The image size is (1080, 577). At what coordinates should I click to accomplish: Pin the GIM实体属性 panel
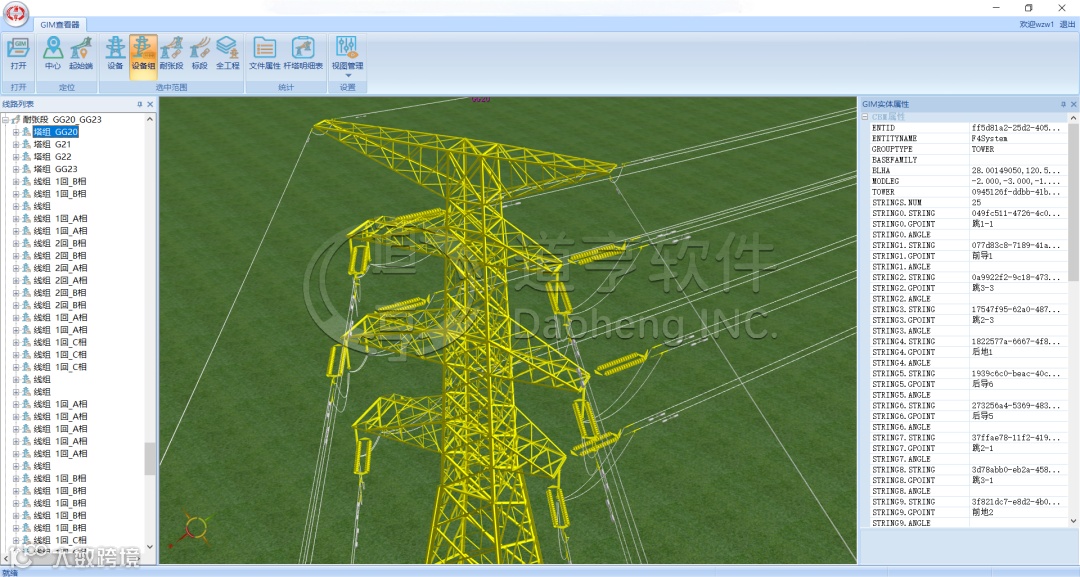(1063, 105)
